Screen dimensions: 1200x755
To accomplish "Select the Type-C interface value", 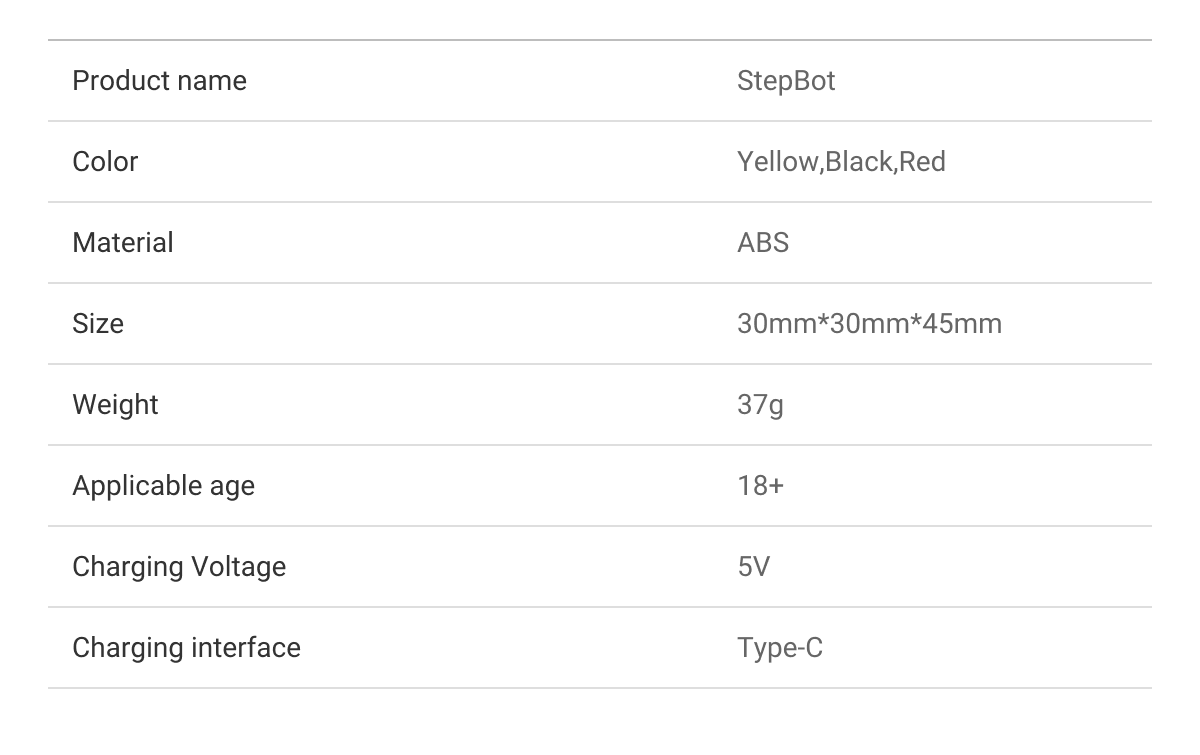I will point(780,648).
